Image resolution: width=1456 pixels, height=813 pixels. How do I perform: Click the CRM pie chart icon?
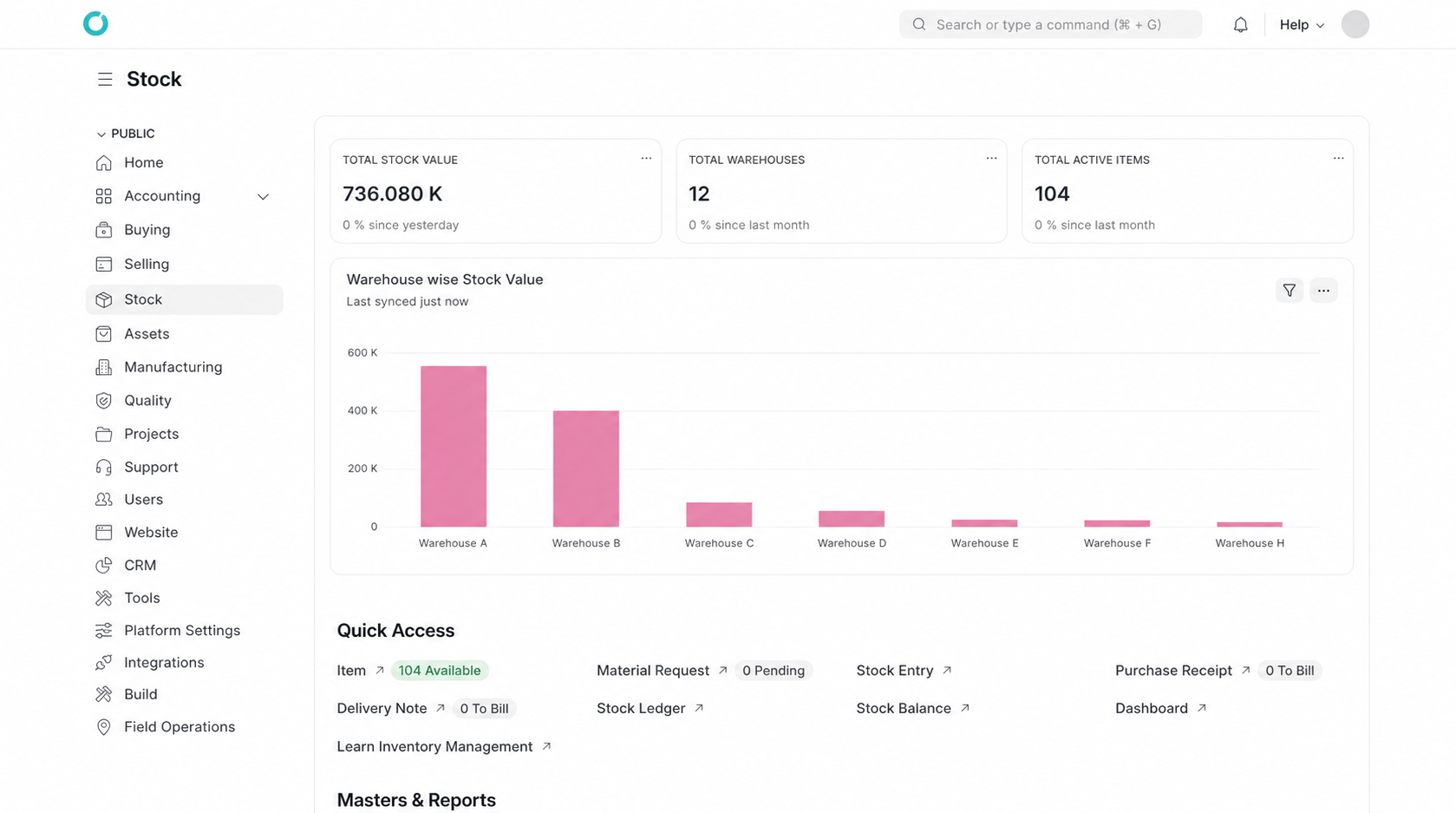104,565
